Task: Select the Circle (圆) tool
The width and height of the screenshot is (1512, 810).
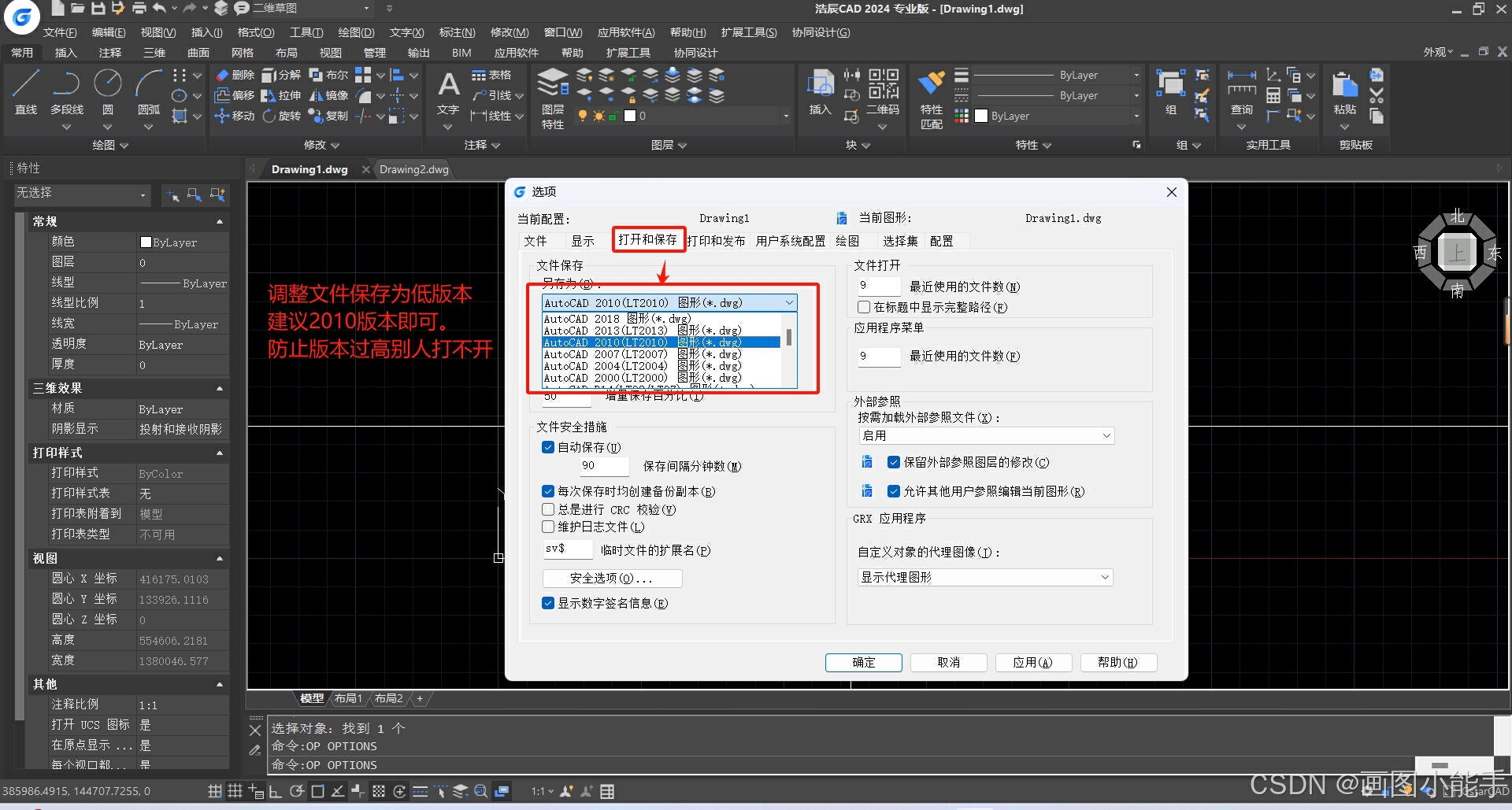Action: point(108,92)
